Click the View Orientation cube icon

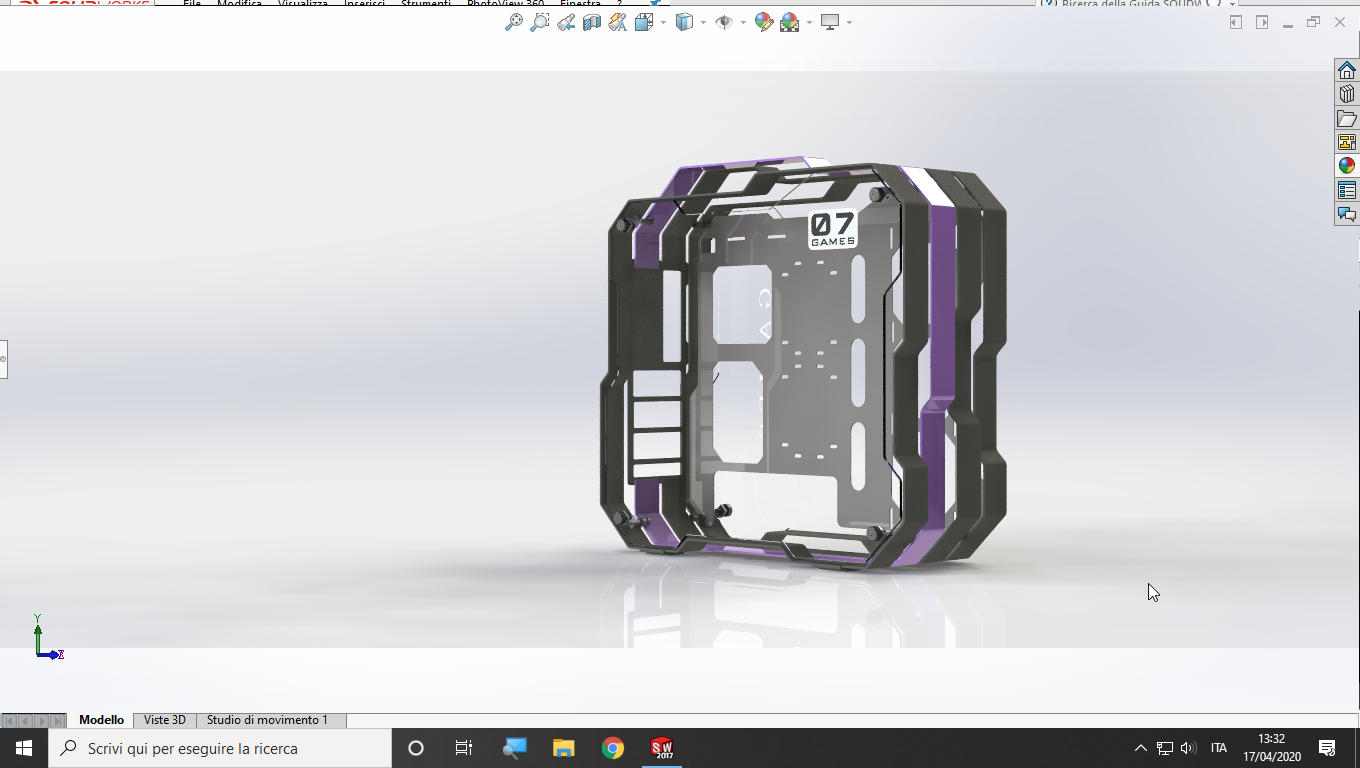click(643, 22)
